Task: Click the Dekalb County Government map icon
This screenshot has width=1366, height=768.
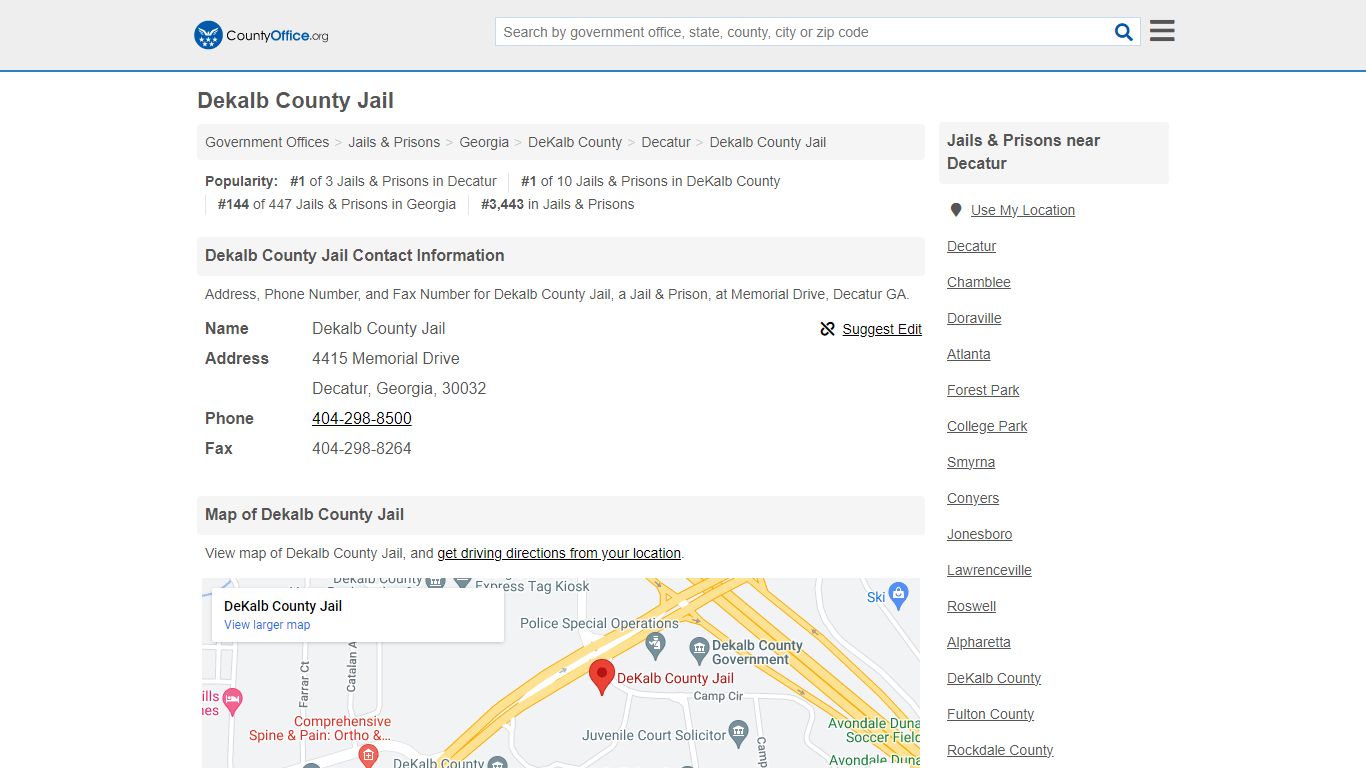Action: point(699,651)
